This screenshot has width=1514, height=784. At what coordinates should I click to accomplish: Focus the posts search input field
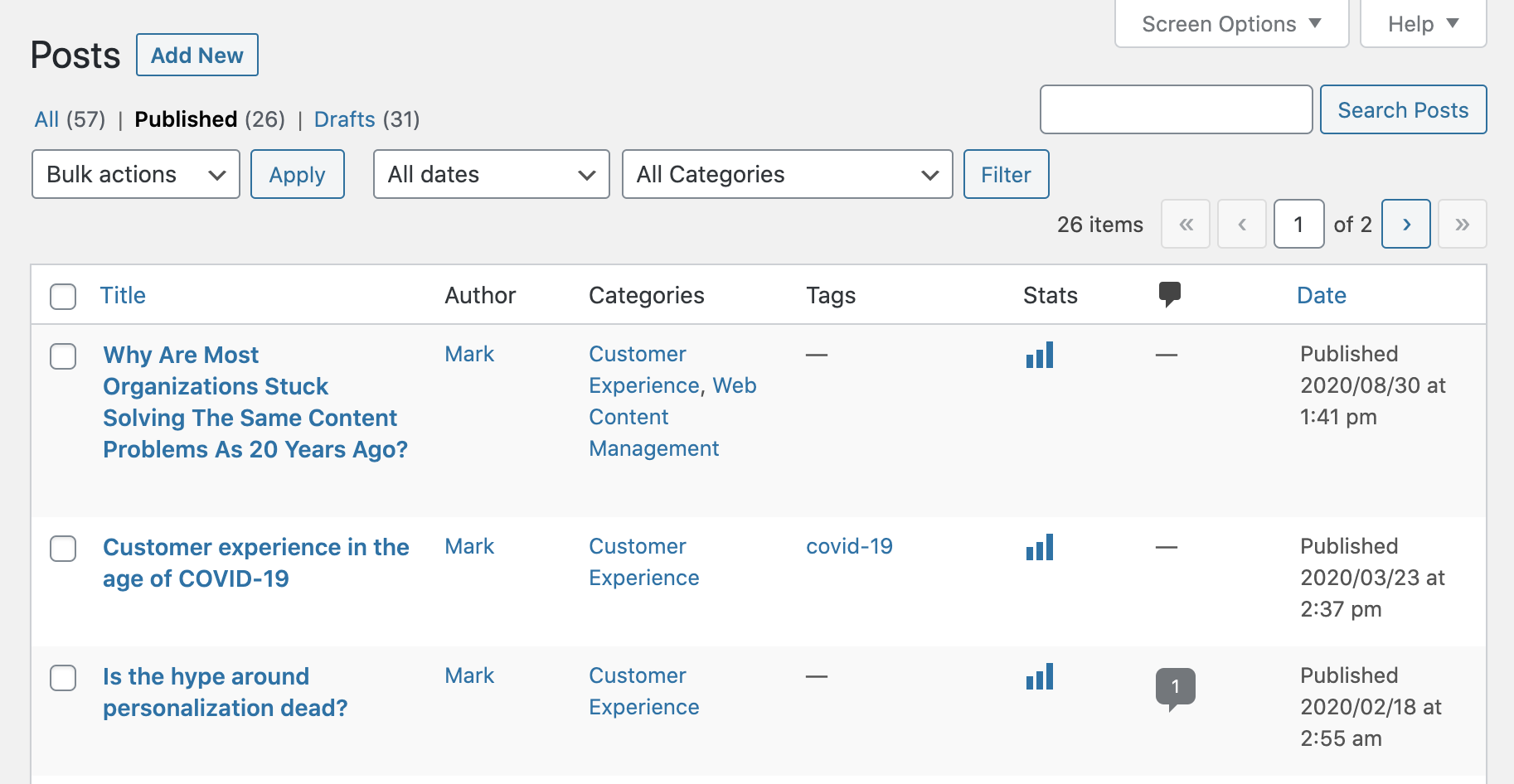[x=1177, y=109]
